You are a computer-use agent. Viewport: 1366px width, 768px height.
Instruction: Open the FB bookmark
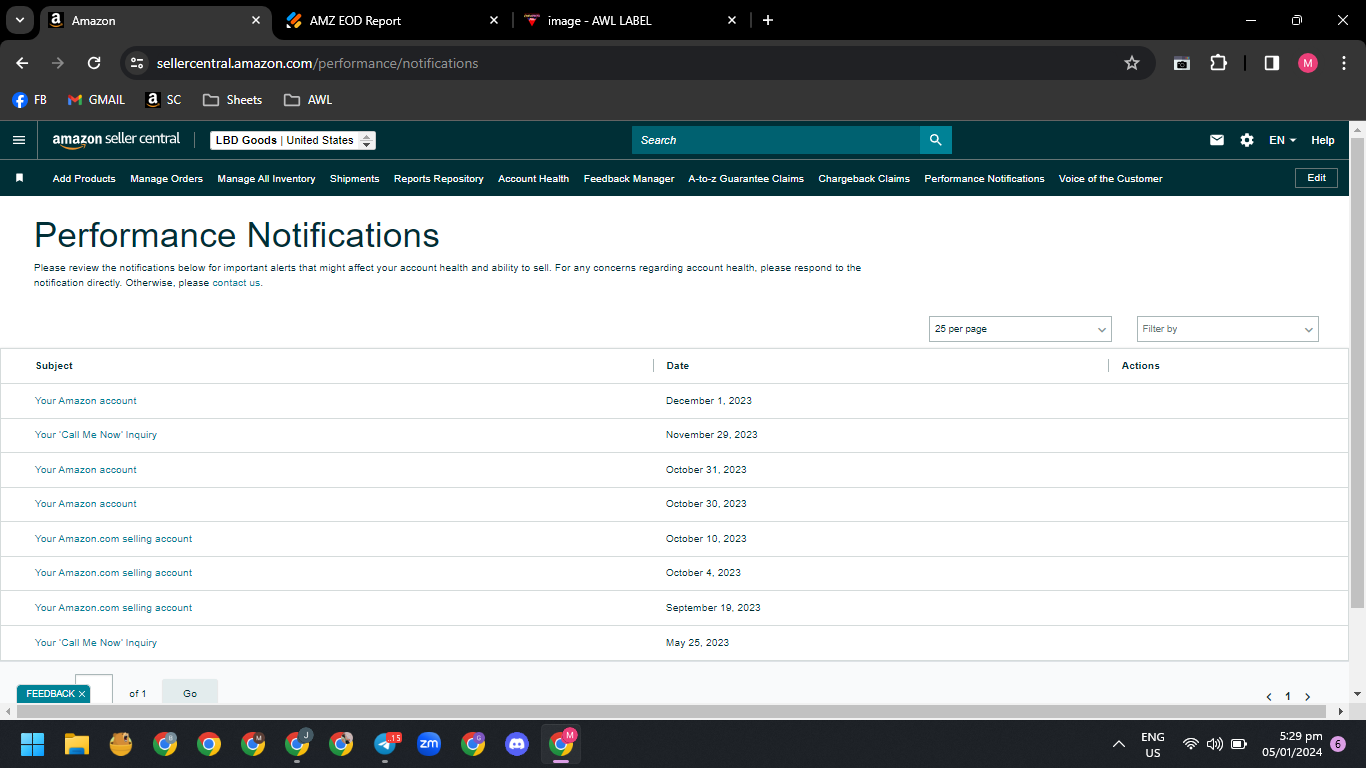tap(29, 100)
